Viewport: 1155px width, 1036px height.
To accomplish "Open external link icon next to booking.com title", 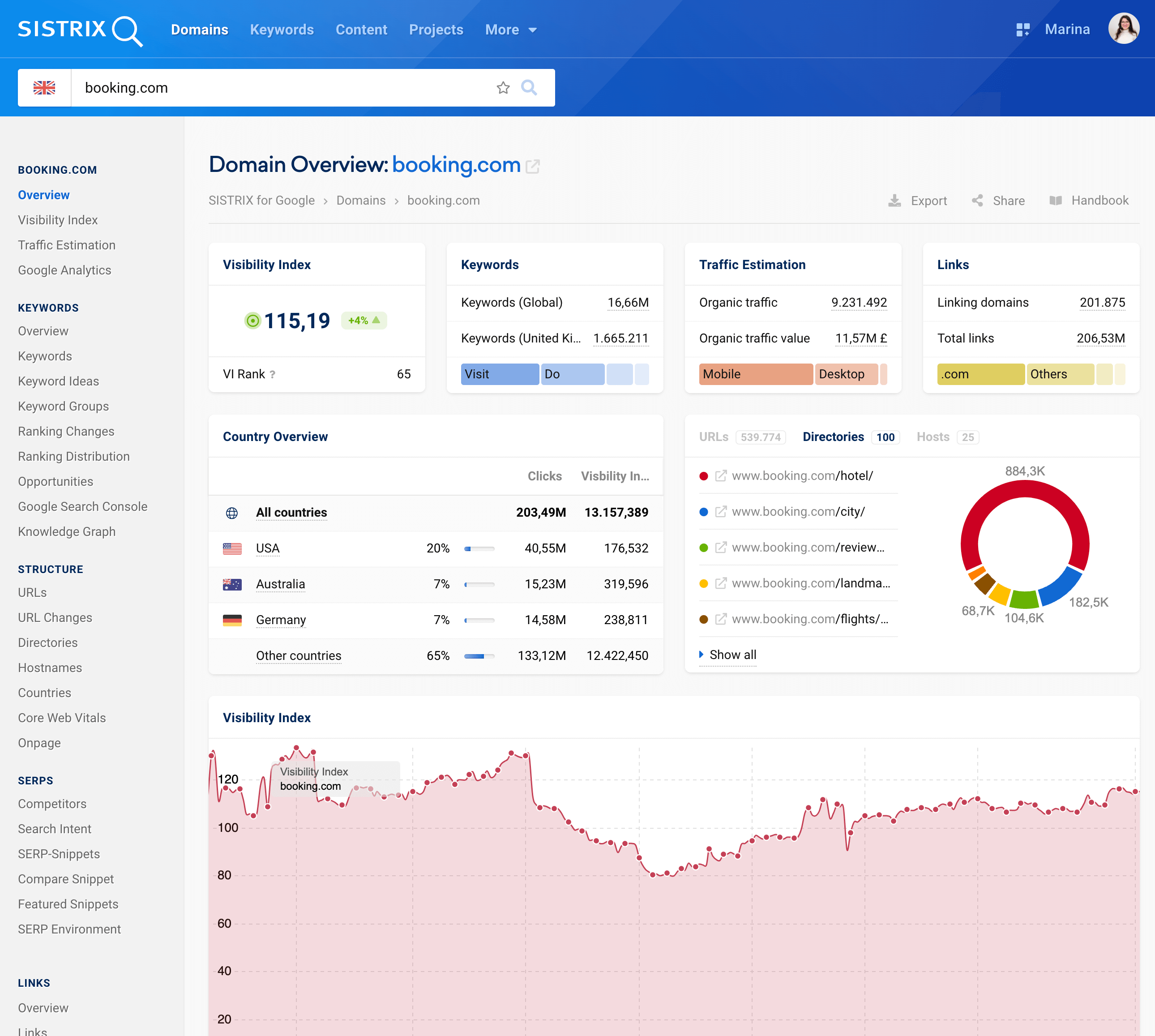I will pyautogui.click(x=532, y=166).
